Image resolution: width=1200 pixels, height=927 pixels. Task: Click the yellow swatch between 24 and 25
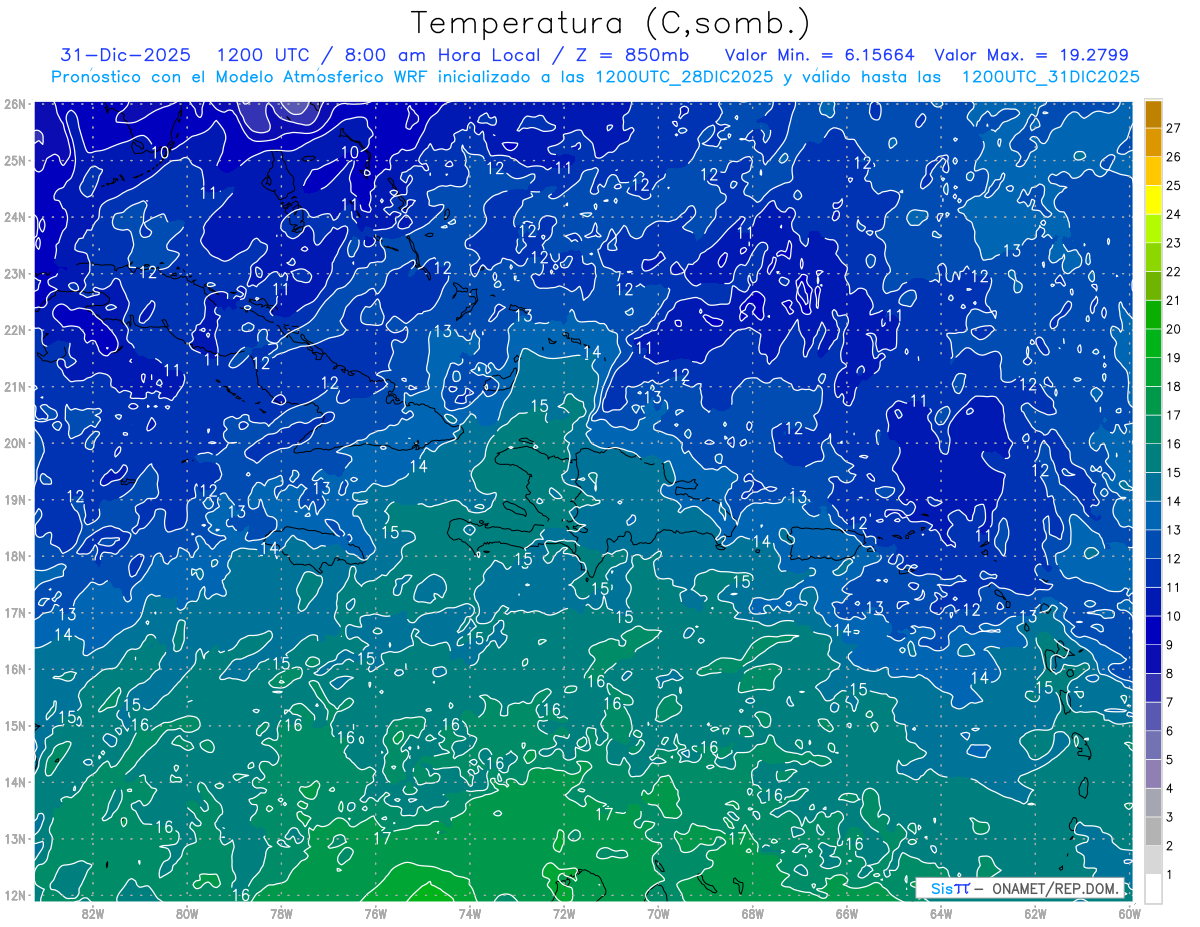[1153, 200]
